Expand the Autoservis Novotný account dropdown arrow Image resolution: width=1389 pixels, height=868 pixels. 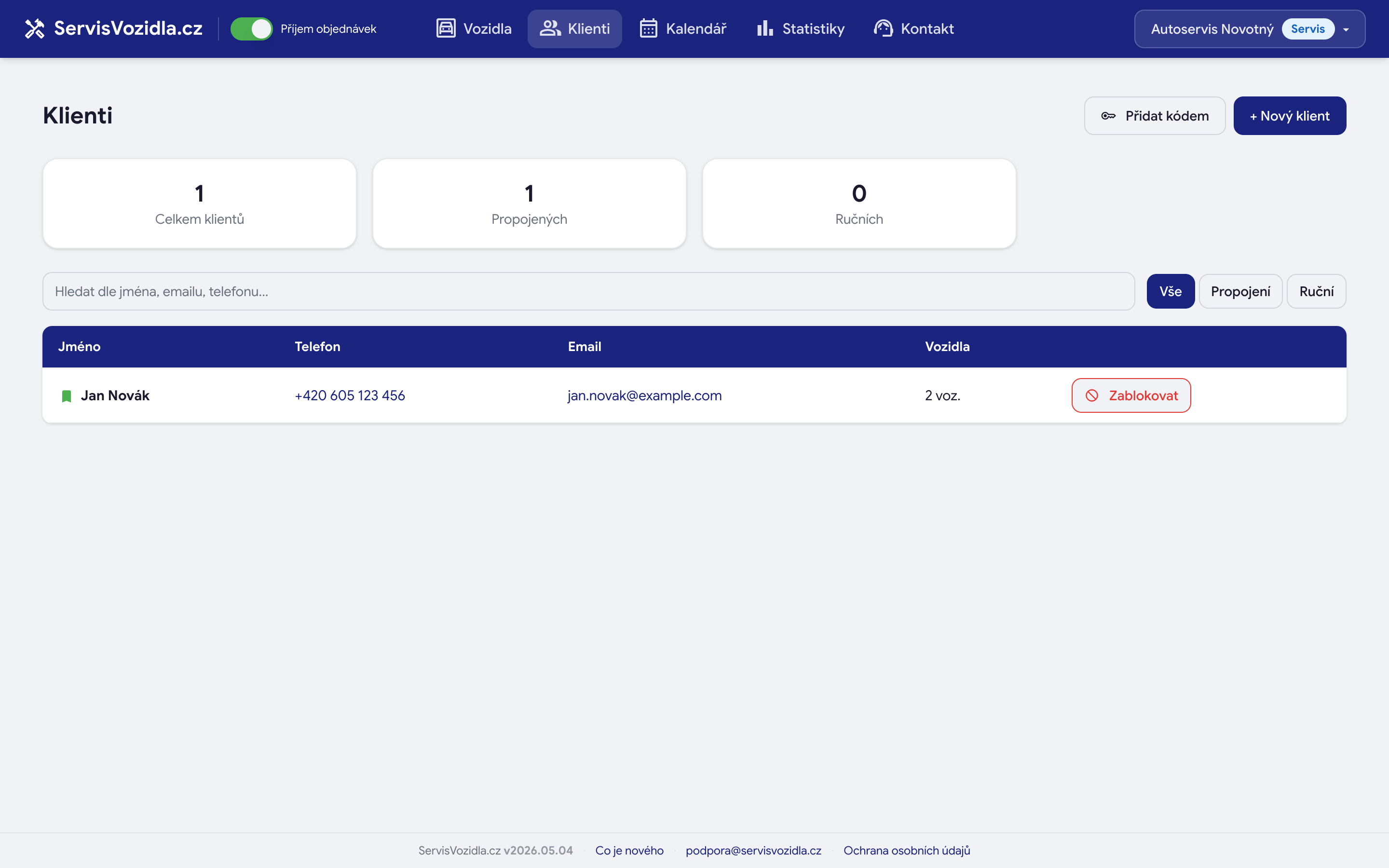[x=1346, y=29]
